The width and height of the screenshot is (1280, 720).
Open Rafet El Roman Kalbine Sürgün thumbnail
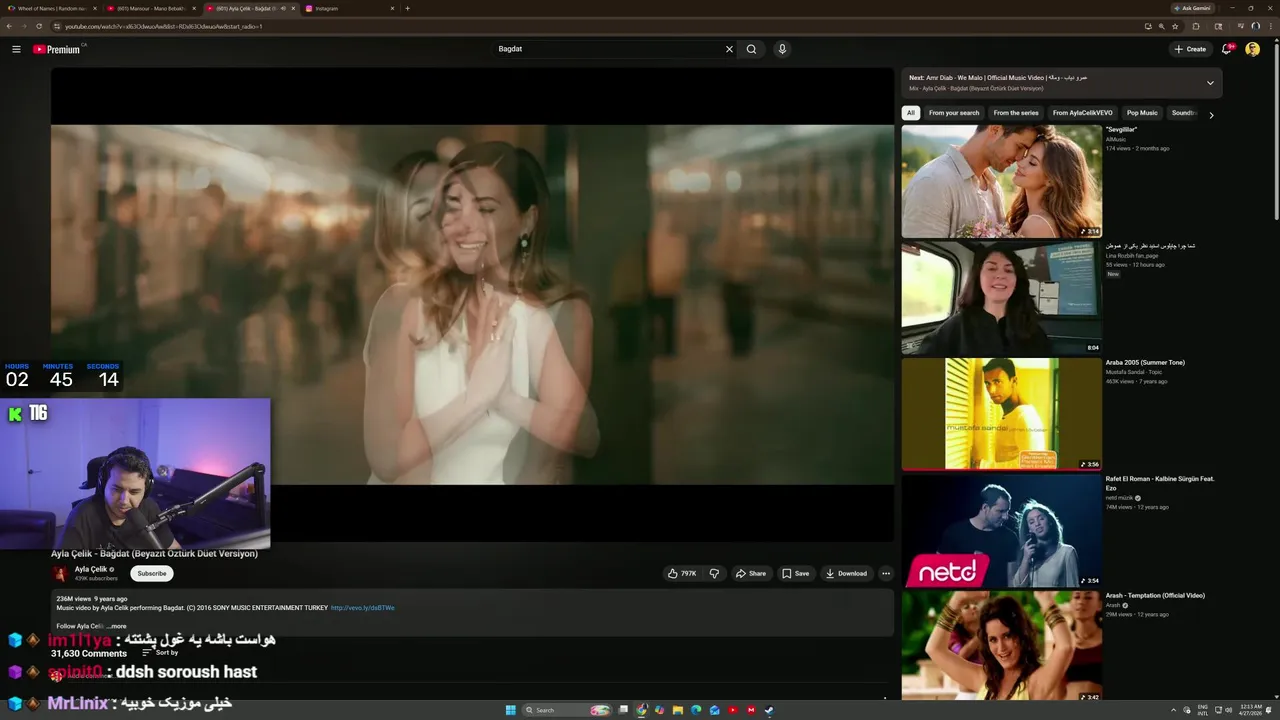coord(1001,530)
